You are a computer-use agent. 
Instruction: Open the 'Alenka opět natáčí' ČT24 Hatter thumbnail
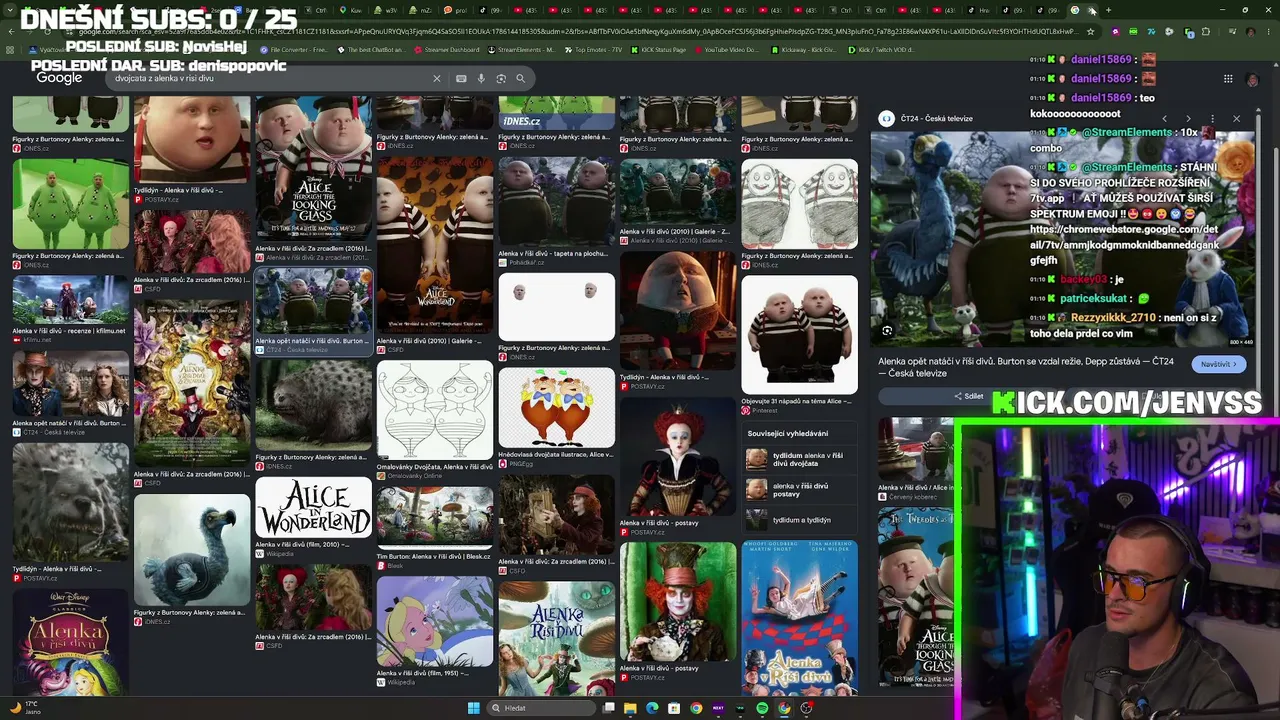[70, 385]
